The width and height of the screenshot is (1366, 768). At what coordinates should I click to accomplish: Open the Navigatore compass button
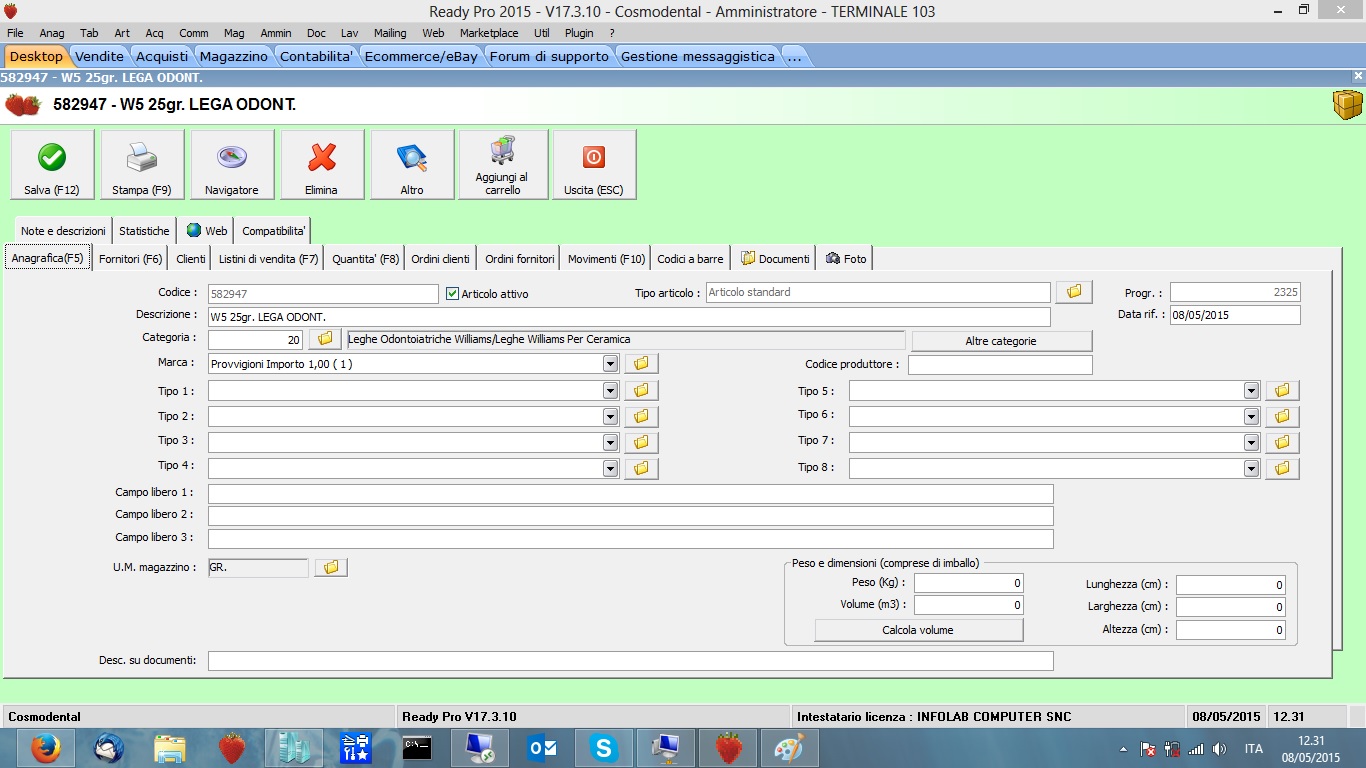(x=232, y=165)
